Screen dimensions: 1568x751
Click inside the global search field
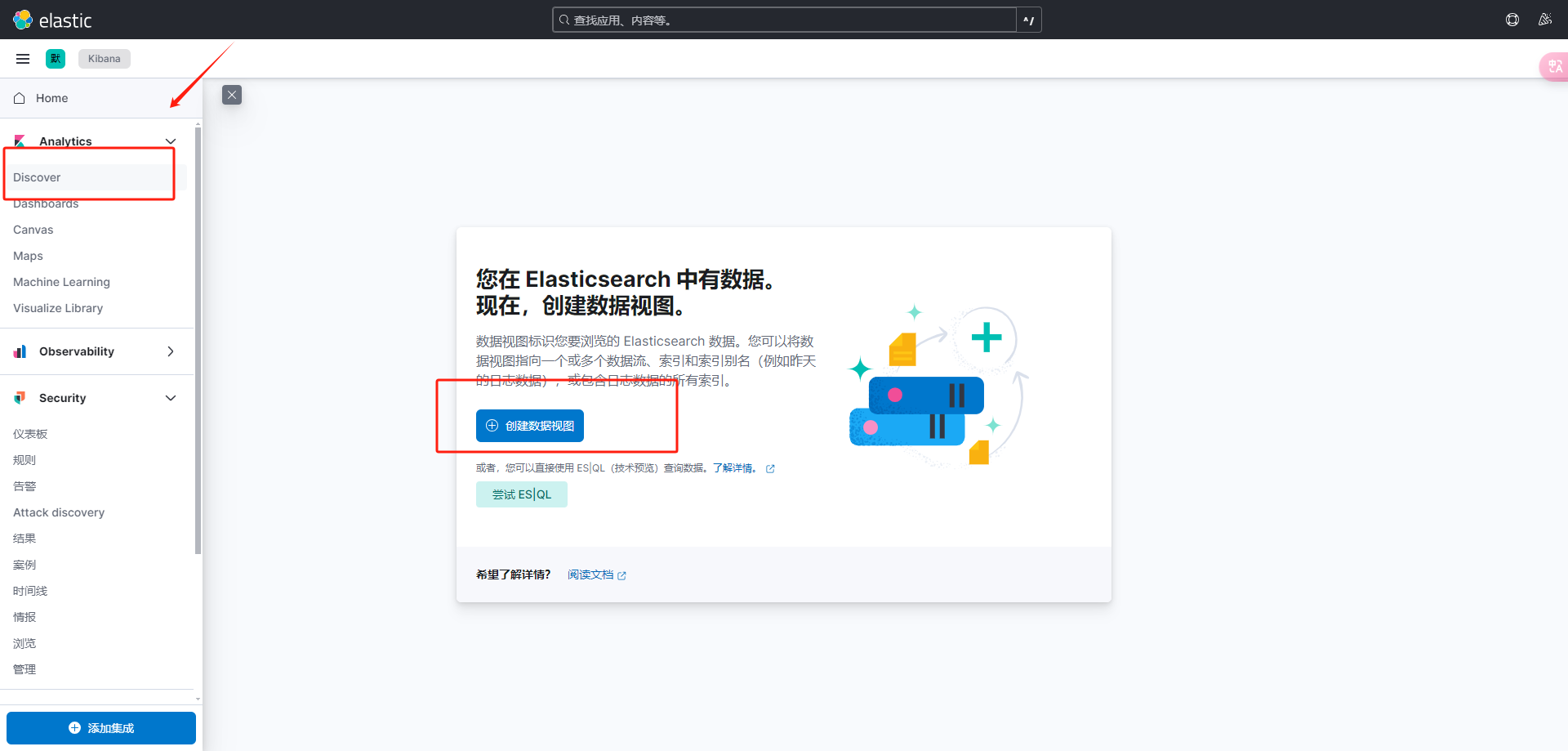click(784, 20)
